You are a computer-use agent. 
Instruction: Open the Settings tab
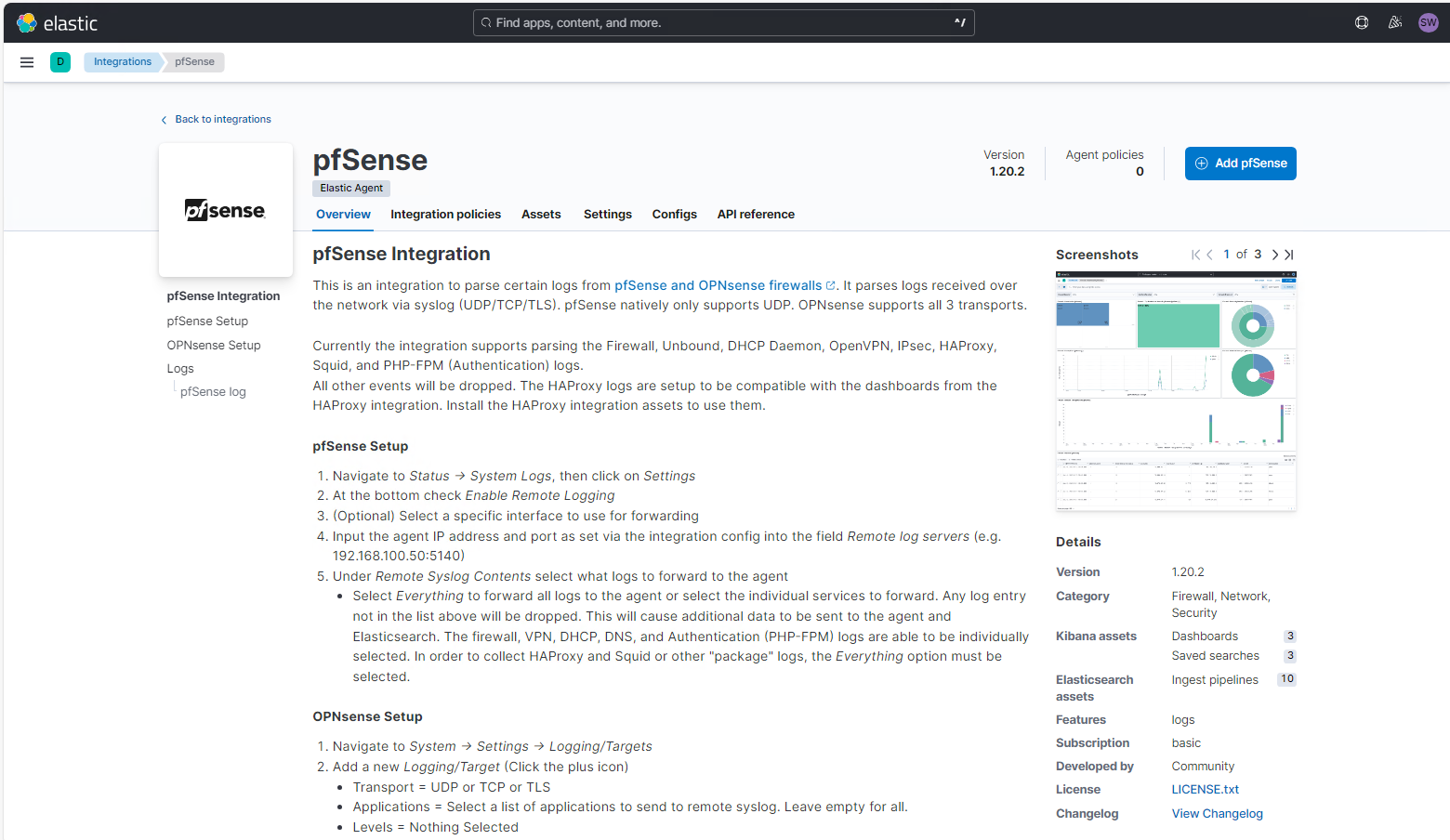click(x=608, y=215)
